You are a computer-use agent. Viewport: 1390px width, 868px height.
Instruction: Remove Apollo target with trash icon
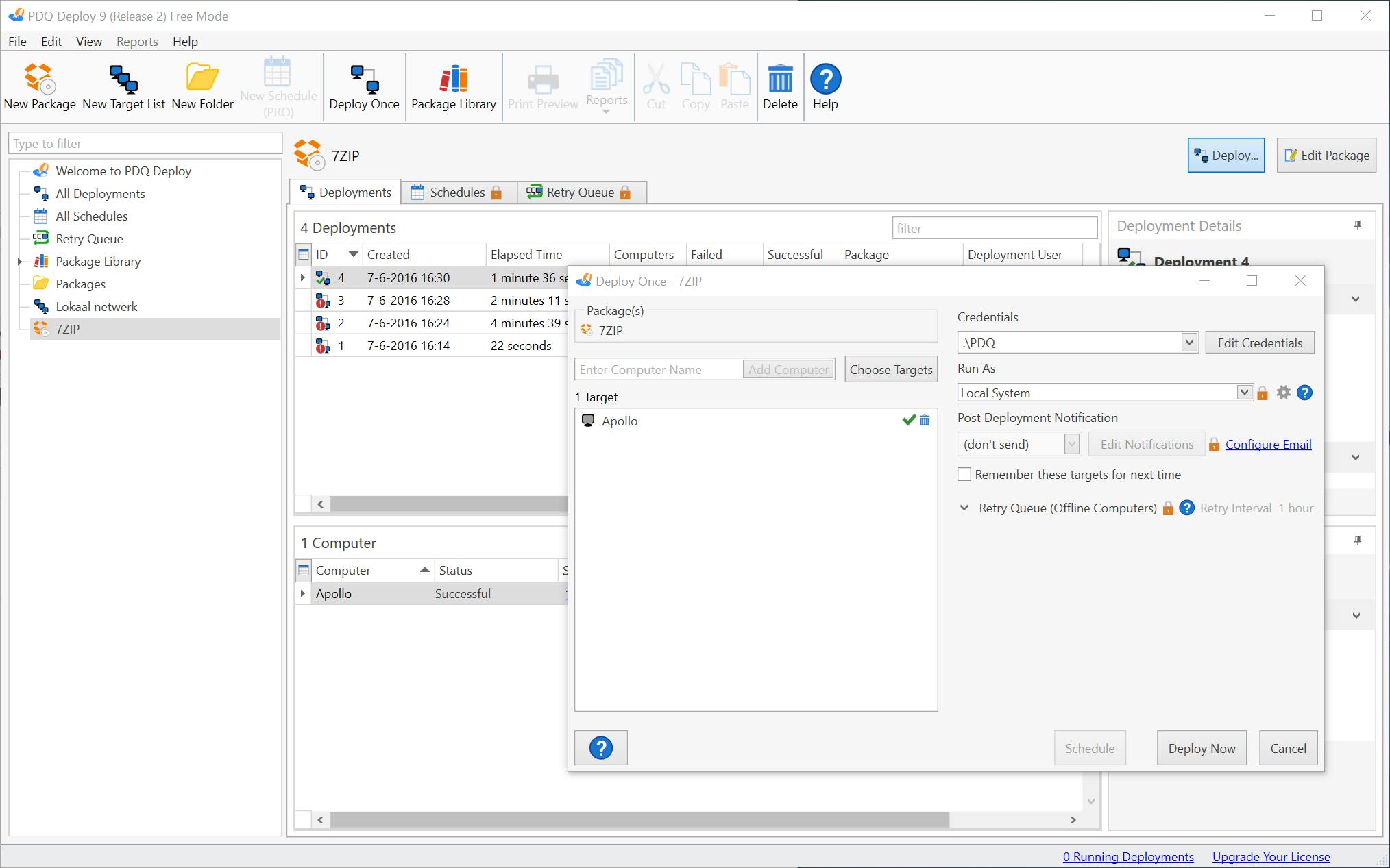coord(925,421)
